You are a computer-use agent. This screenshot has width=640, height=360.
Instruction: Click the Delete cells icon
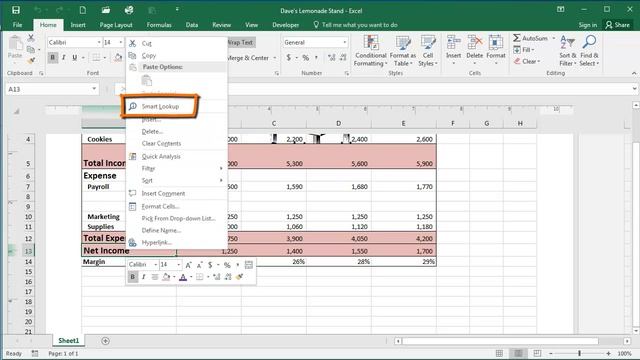click(x=475, y=42)
